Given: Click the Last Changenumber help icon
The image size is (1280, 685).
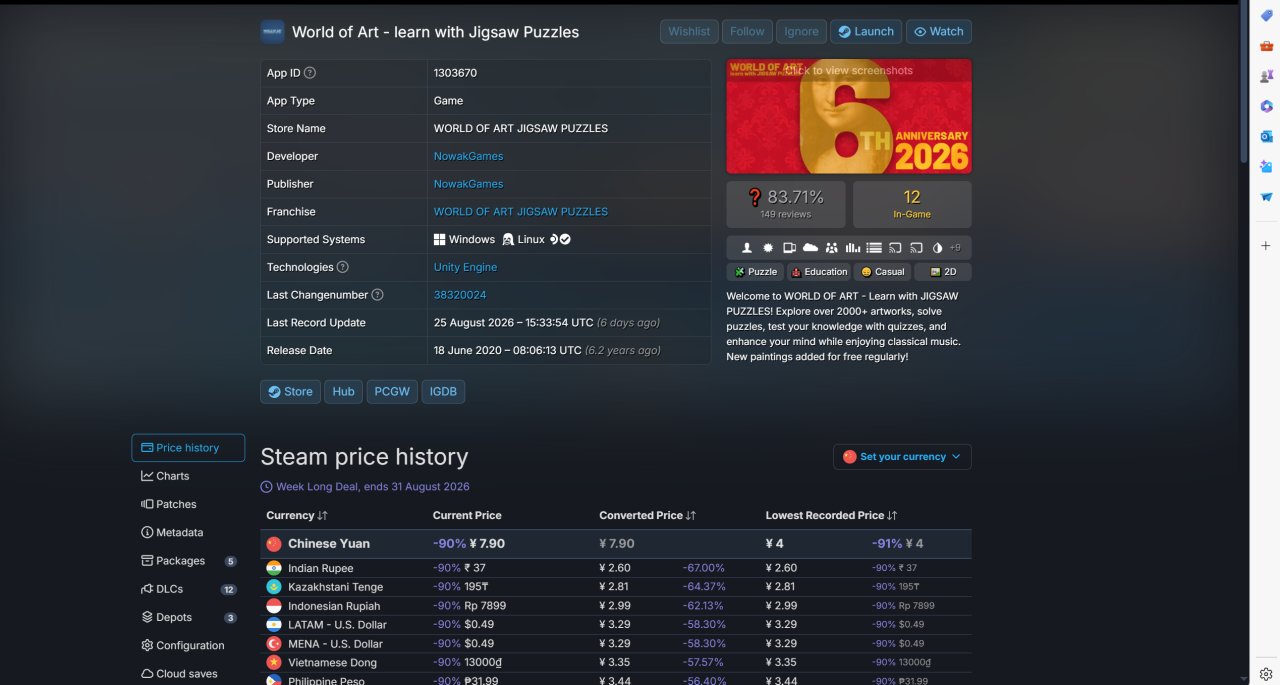Looking at the screenshot, I should (x=377, y=295).
